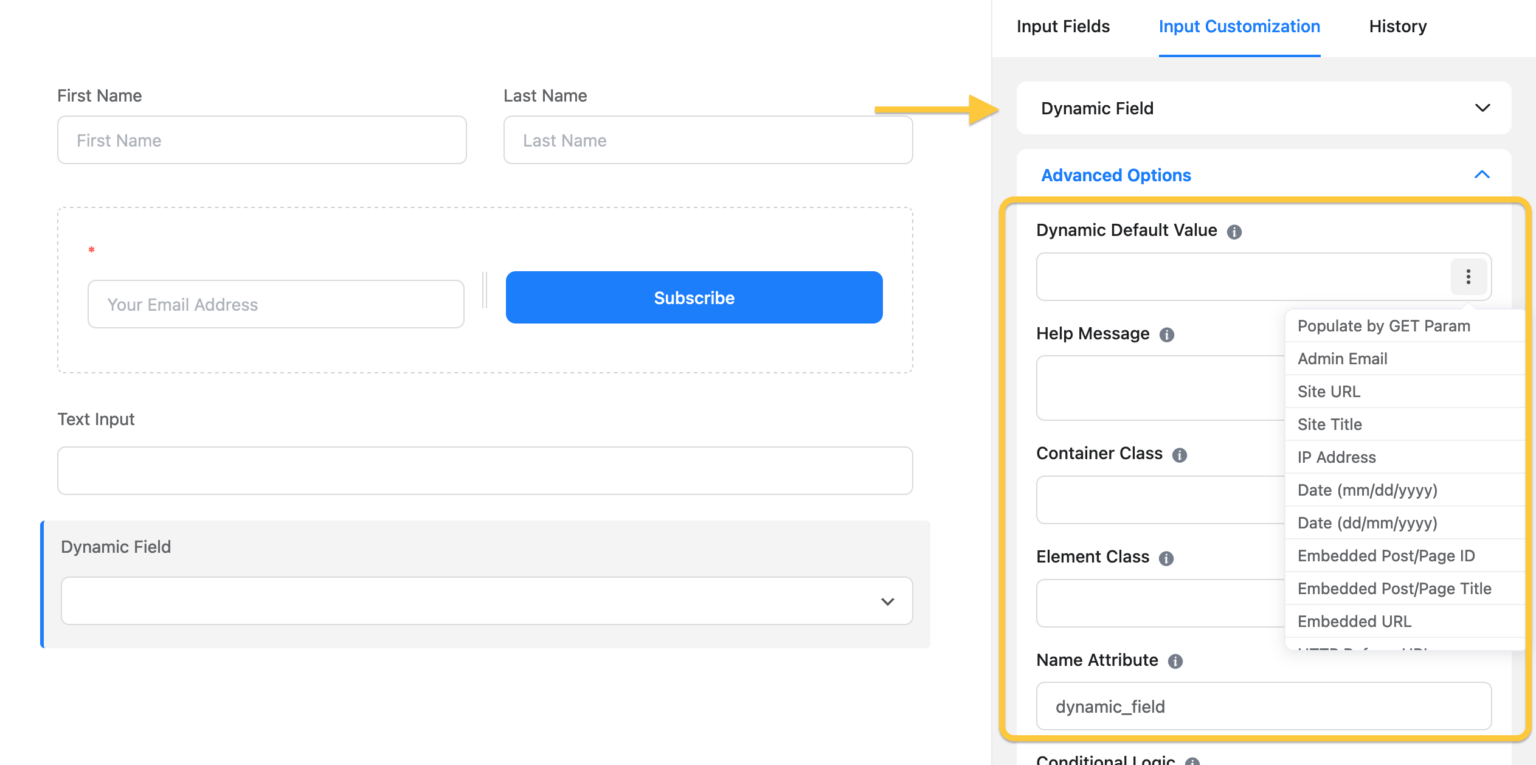Click the Element Class info icon
This screenshot has width=1536, height=765.
point(1166,558)
